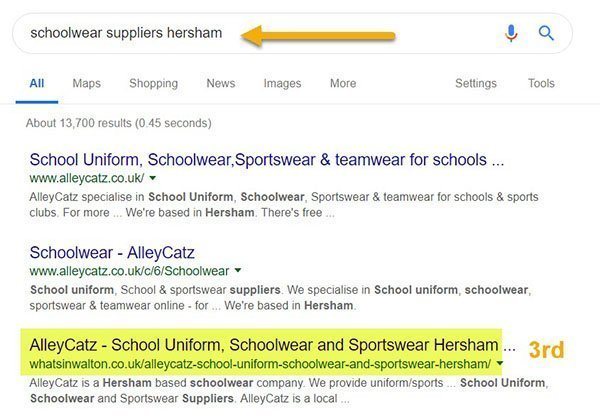Viewport: 600px width, 418px height.
Task: Open the News results tab
Action: tap(220, 83)
